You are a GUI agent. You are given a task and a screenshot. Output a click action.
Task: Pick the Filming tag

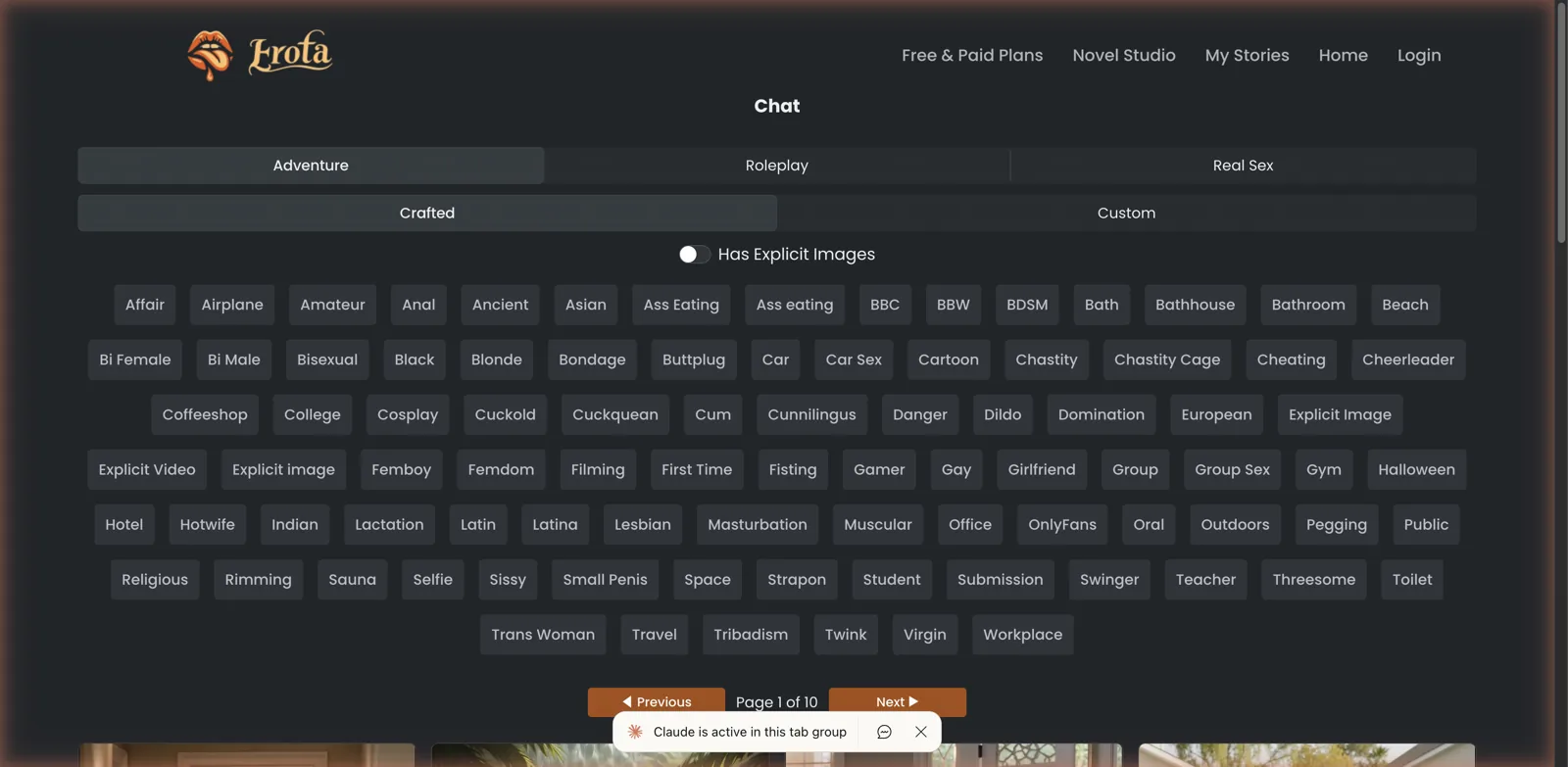pos(597,469)
